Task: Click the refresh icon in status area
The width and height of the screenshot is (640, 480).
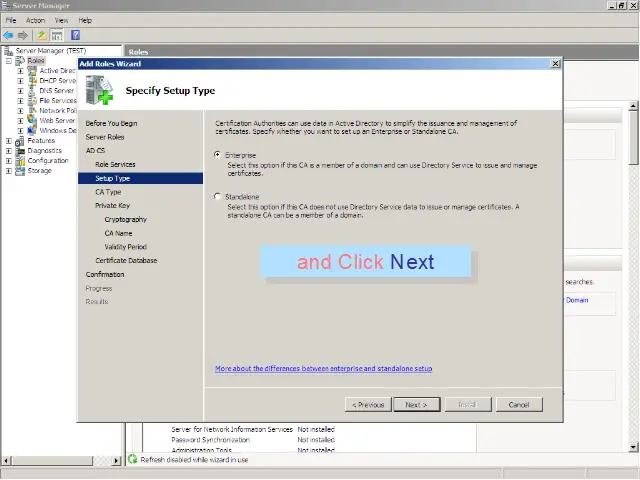Action: [x=133, y=459]
